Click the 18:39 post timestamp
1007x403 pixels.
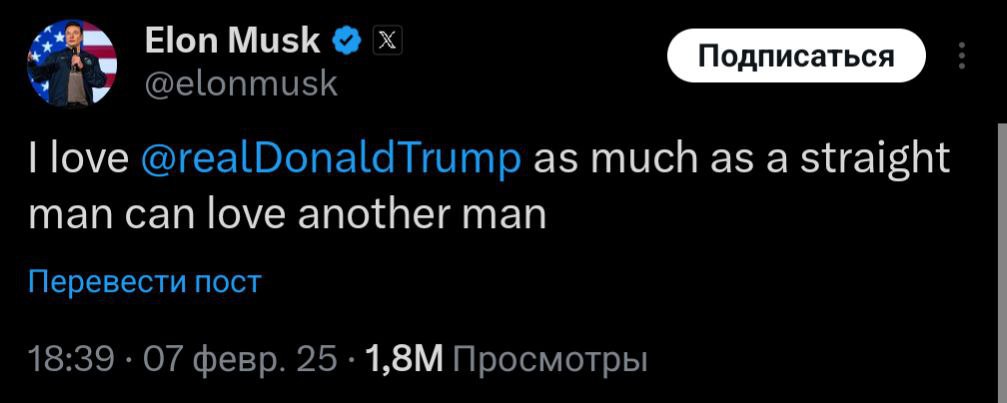72,360
